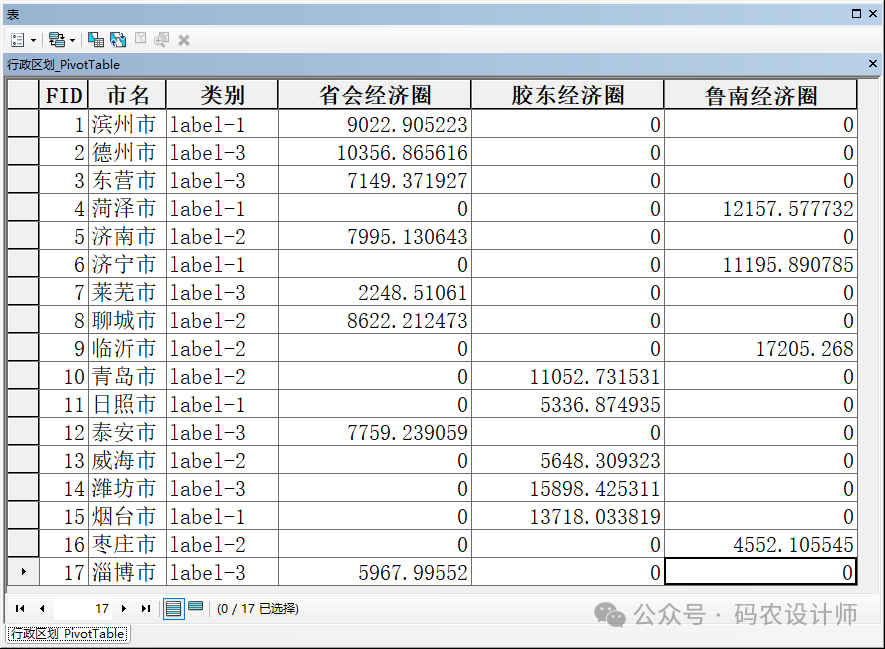Viewport: 885px width, 649px height.
Task: Click the Switch Selection icon
Action: coord(118,40)
